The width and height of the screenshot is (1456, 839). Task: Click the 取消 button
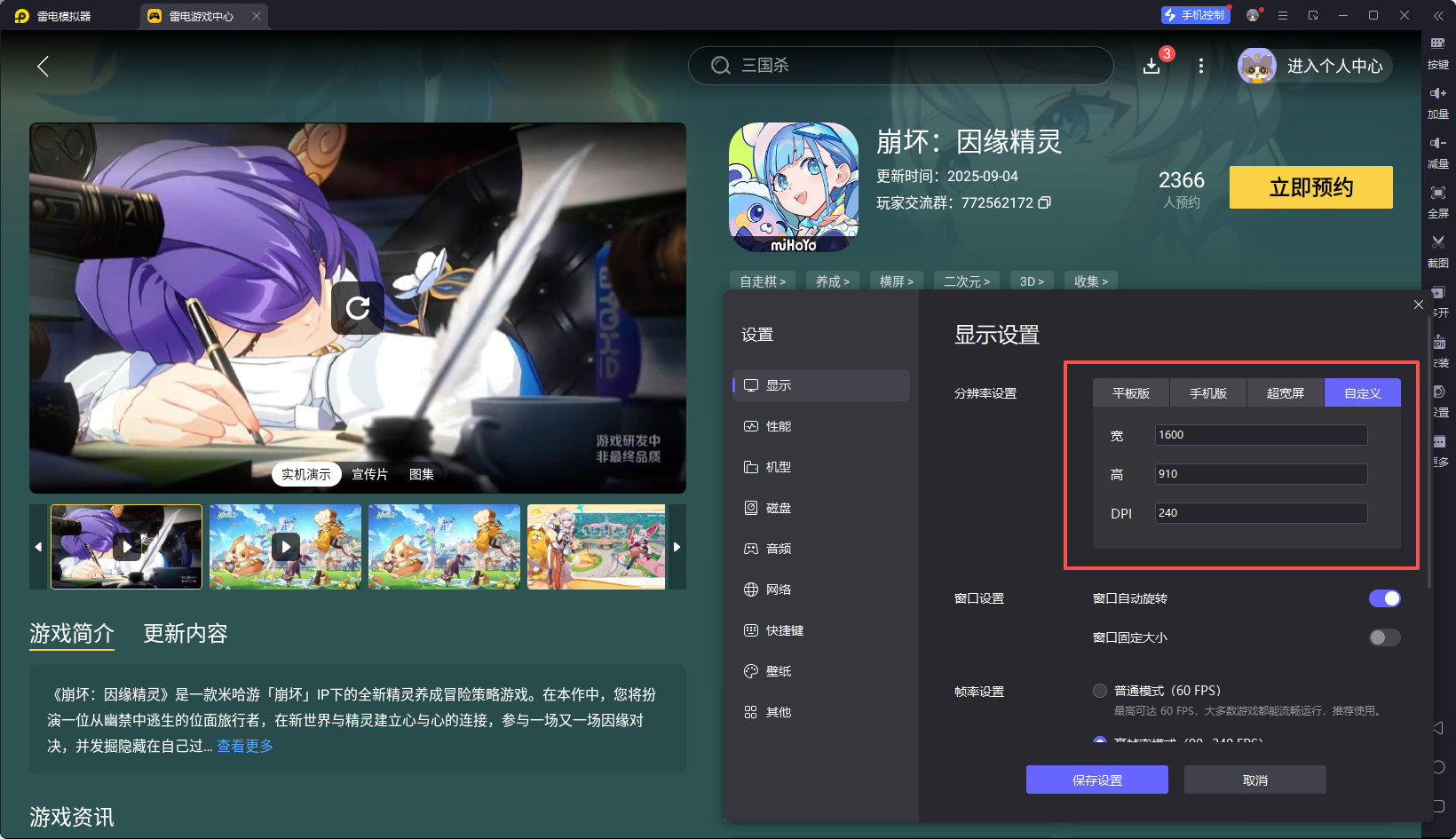(1255, 780)
